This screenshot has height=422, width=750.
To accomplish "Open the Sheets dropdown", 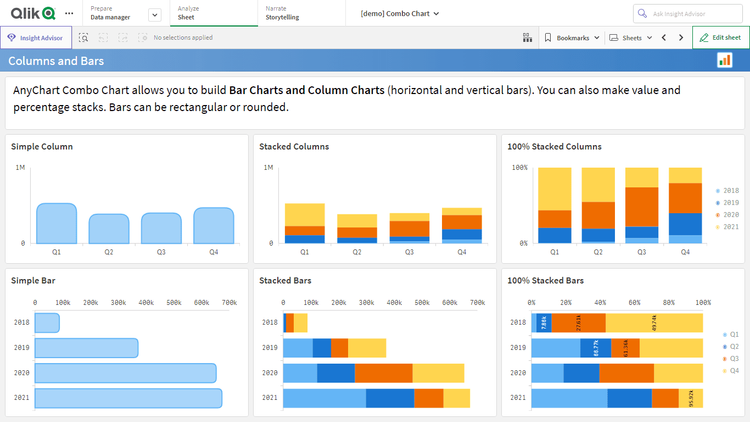I will click(630, 37).
